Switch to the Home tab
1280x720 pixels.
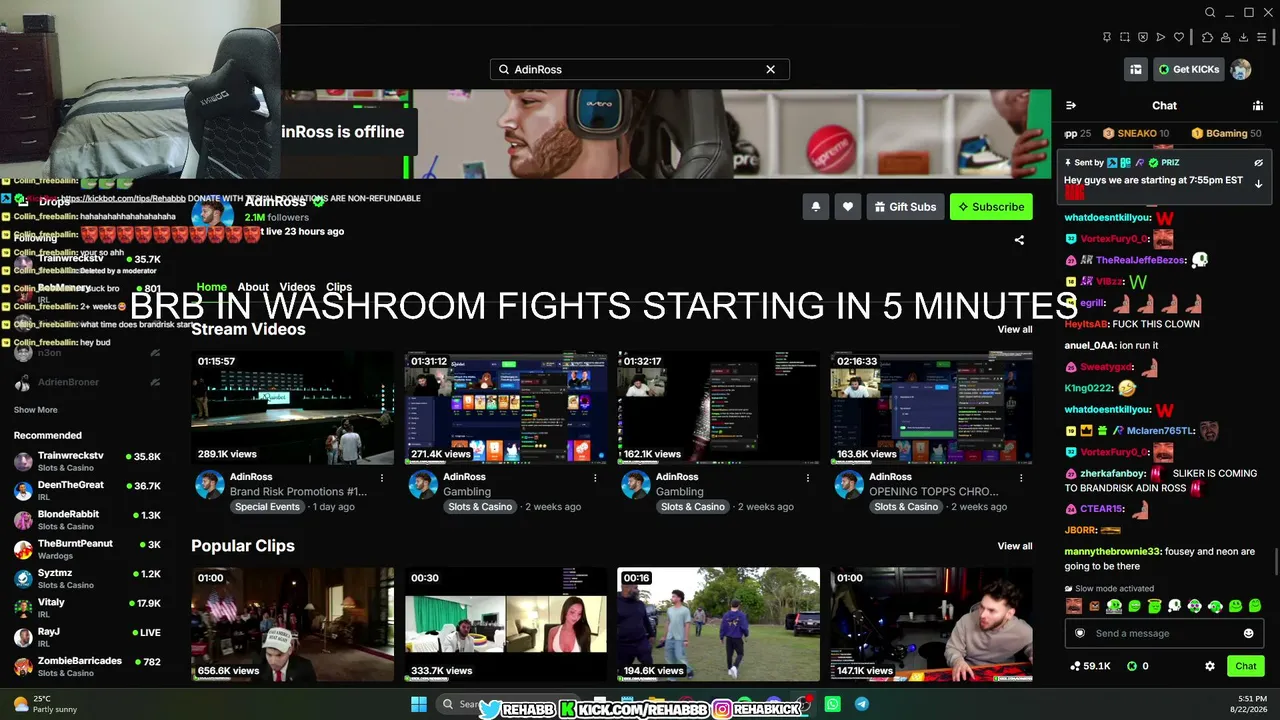pos(211,287)
